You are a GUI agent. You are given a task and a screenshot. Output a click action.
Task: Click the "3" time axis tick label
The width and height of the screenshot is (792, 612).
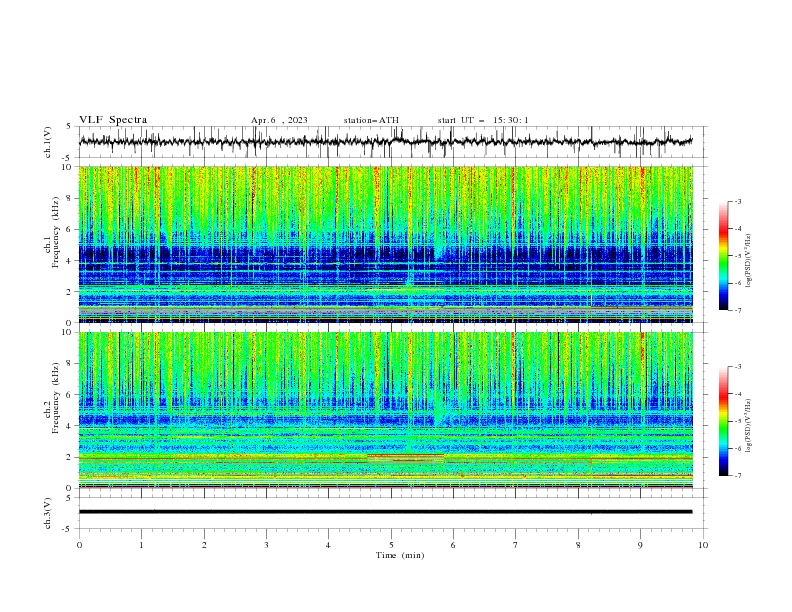pos(266,545)
